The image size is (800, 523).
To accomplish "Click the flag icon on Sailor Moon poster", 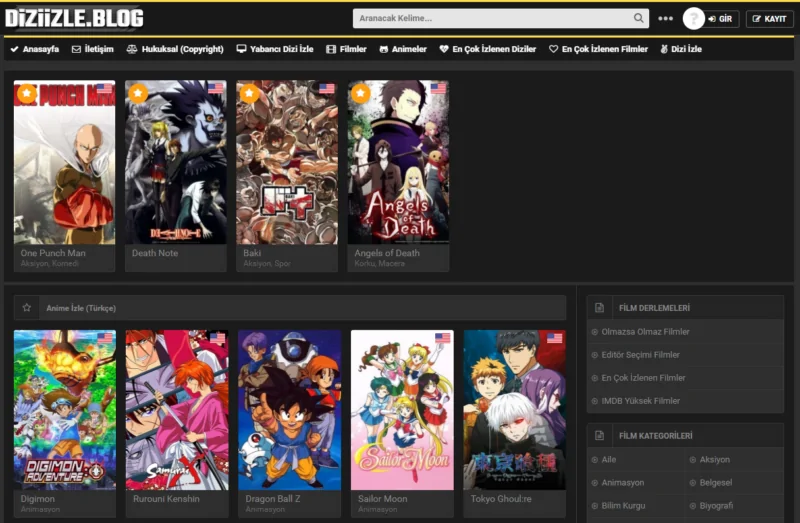I will point(443,338).
